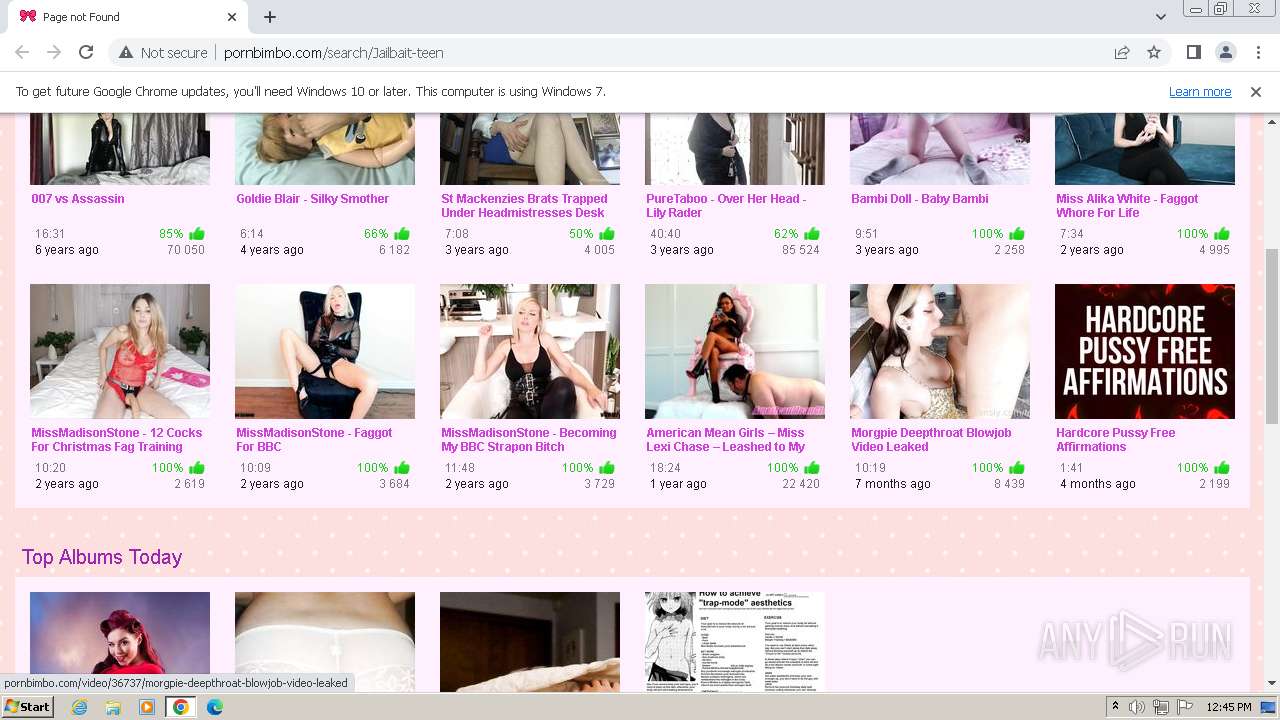This screenshot has width=1280, height=720.
Task: Open the network tray icon
Action: [1160, 707]
